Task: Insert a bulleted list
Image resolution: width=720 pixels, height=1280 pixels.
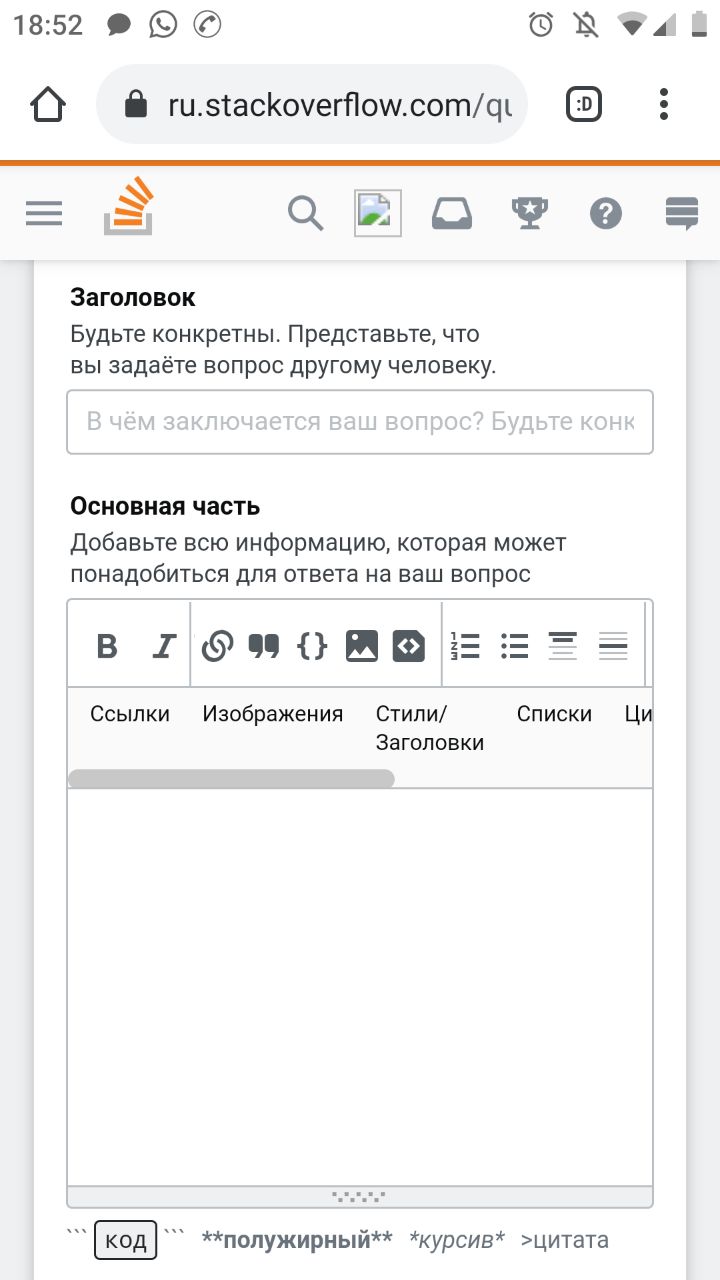Action: click(x=514, y=646)
